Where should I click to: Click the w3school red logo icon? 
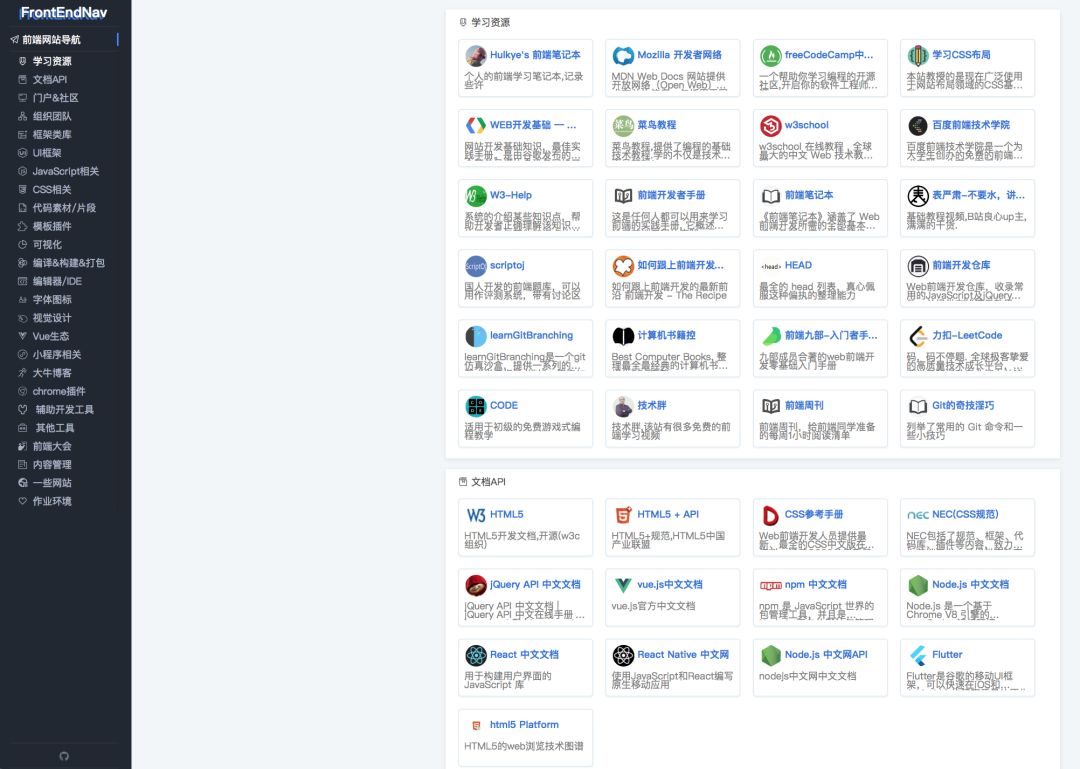coord(770,125)
